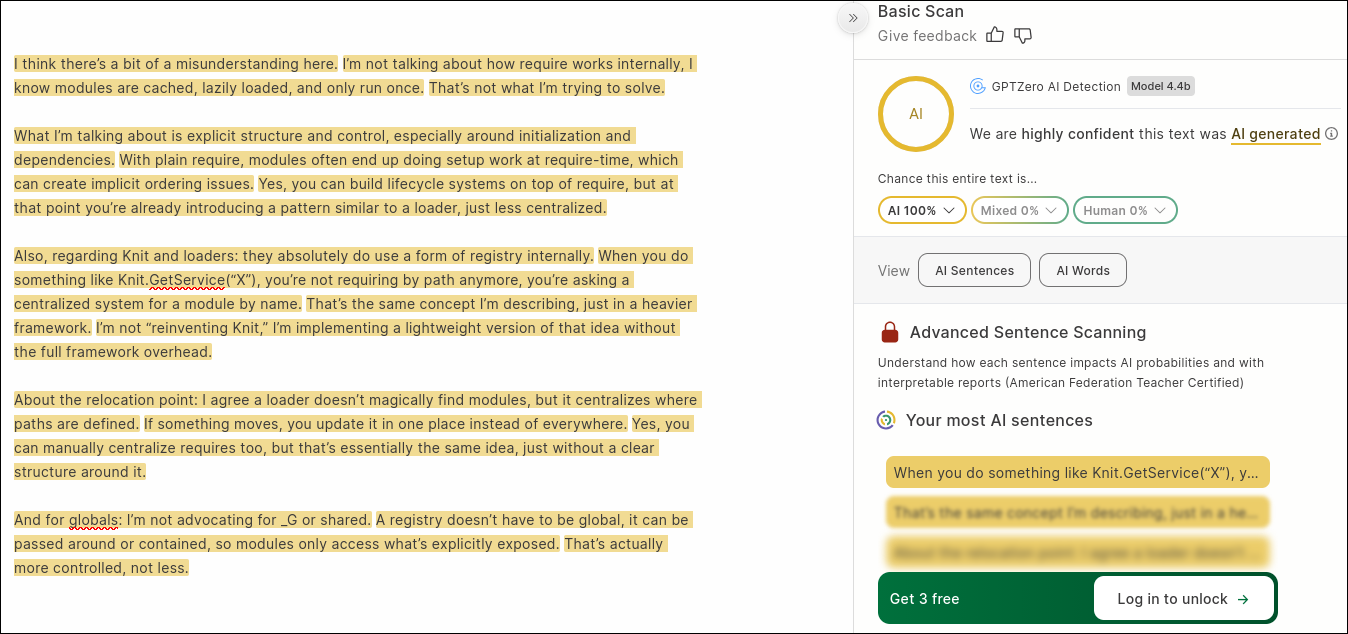Switch view to AI Words
Viewport: 1348px width, 634px height.
[1083, 270]
